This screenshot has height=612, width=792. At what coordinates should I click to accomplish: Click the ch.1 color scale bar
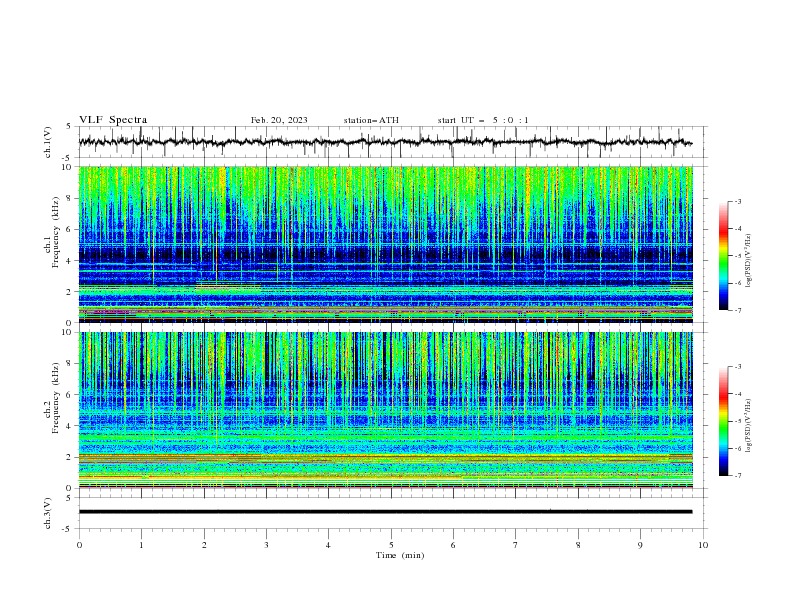(x=723, y=256)
